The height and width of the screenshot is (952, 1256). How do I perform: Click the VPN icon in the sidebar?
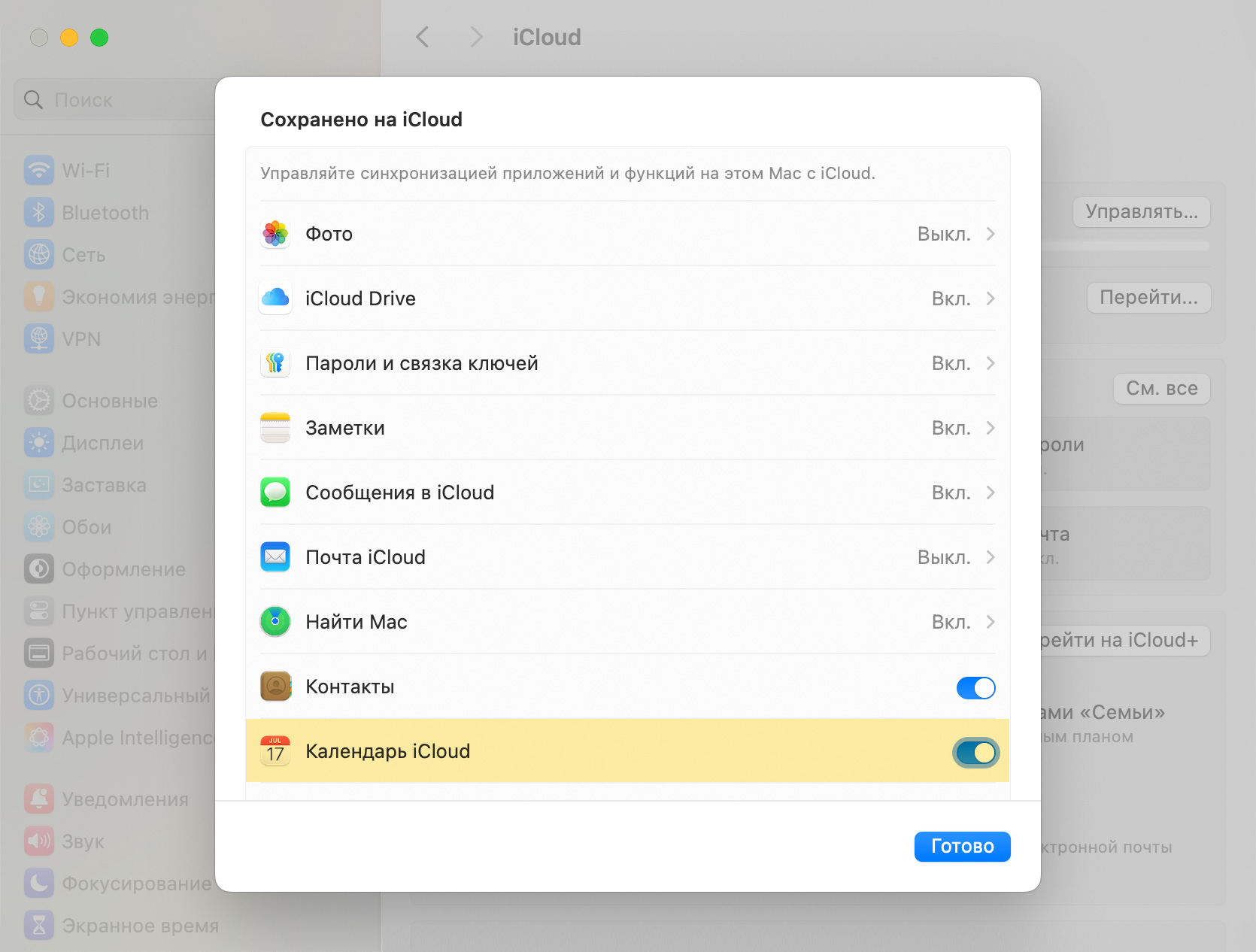39,339
